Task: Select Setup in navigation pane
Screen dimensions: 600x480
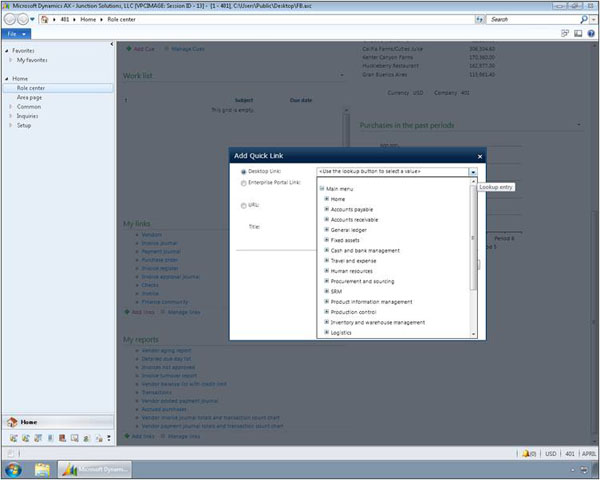Action: 24,126
